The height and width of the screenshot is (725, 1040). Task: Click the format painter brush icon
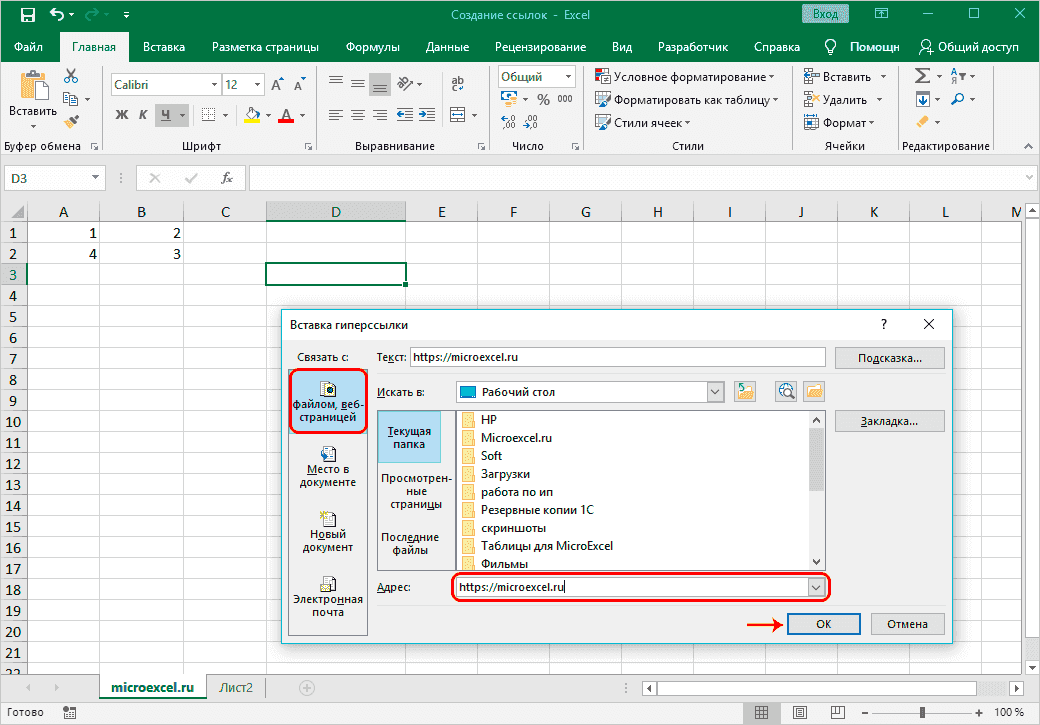coord(71,121)
